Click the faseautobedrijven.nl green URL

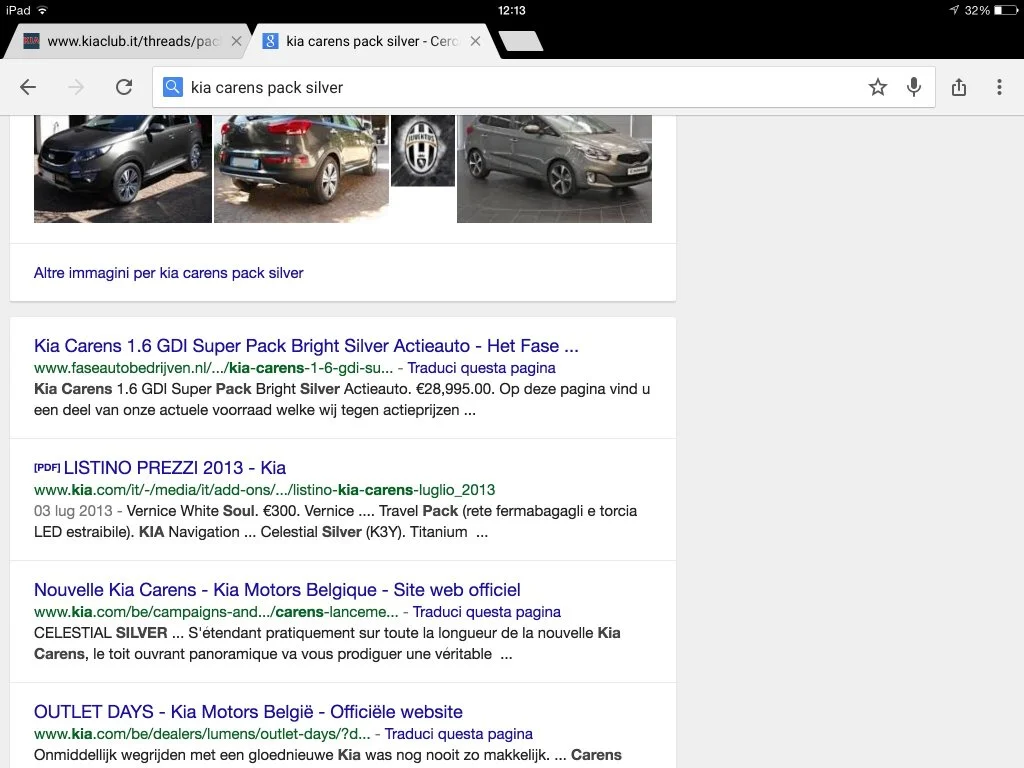(214, 368)
